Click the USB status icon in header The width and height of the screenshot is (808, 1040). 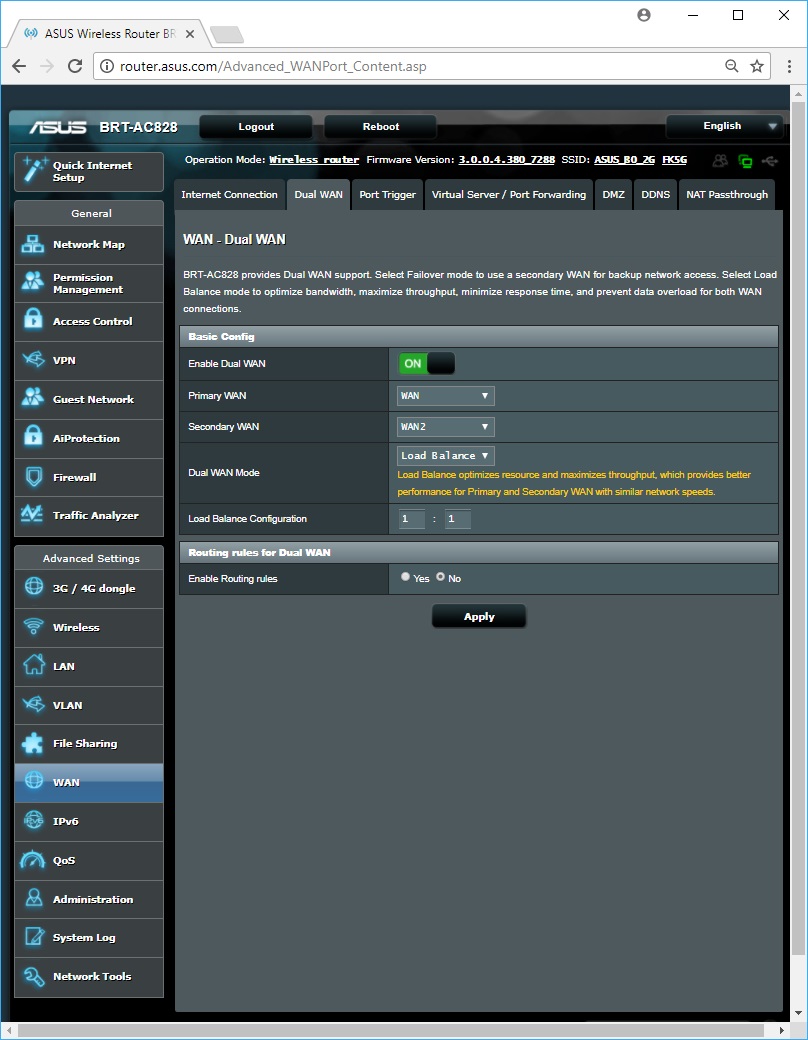tap(768, 160)
